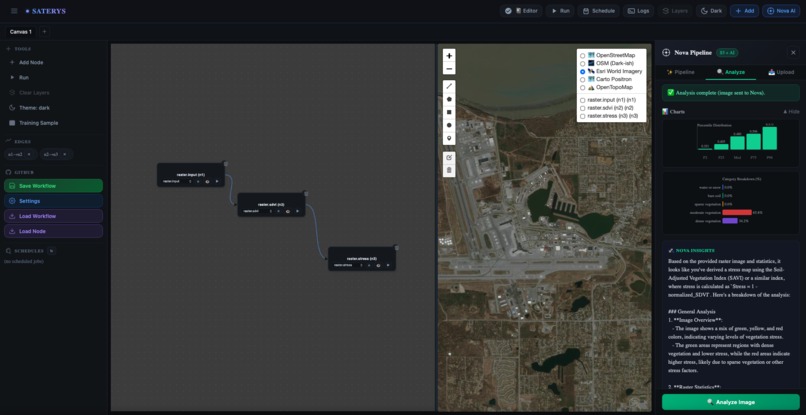Image resolution: width=806 pixels, height=415 pixels.
Task: Open Layers in the top toolbar
Action: (x=675, y=11)
